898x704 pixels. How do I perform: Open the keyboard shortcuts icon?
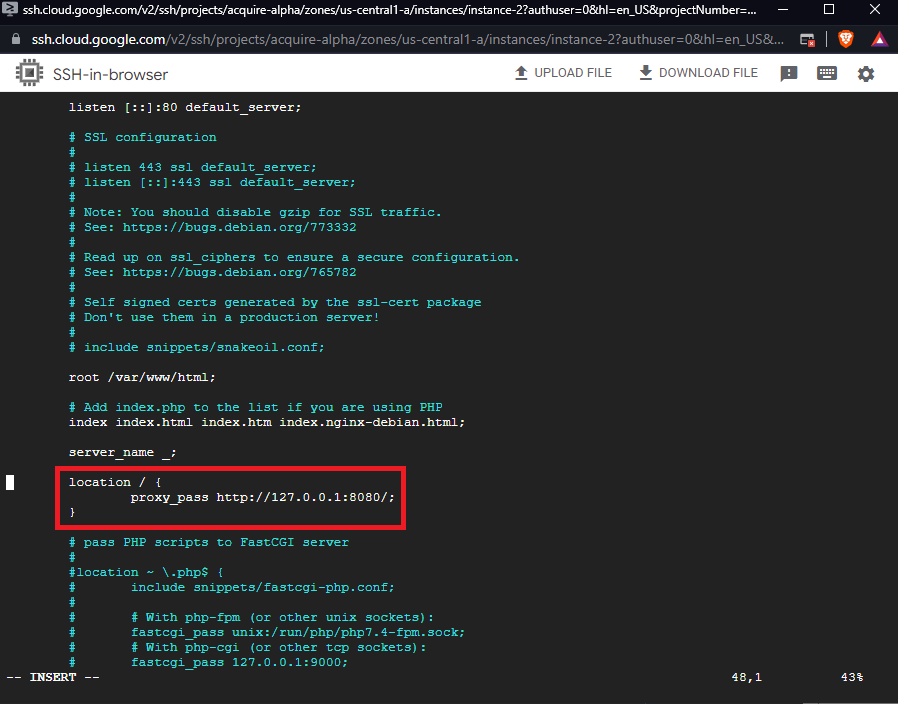pos(827,74)
